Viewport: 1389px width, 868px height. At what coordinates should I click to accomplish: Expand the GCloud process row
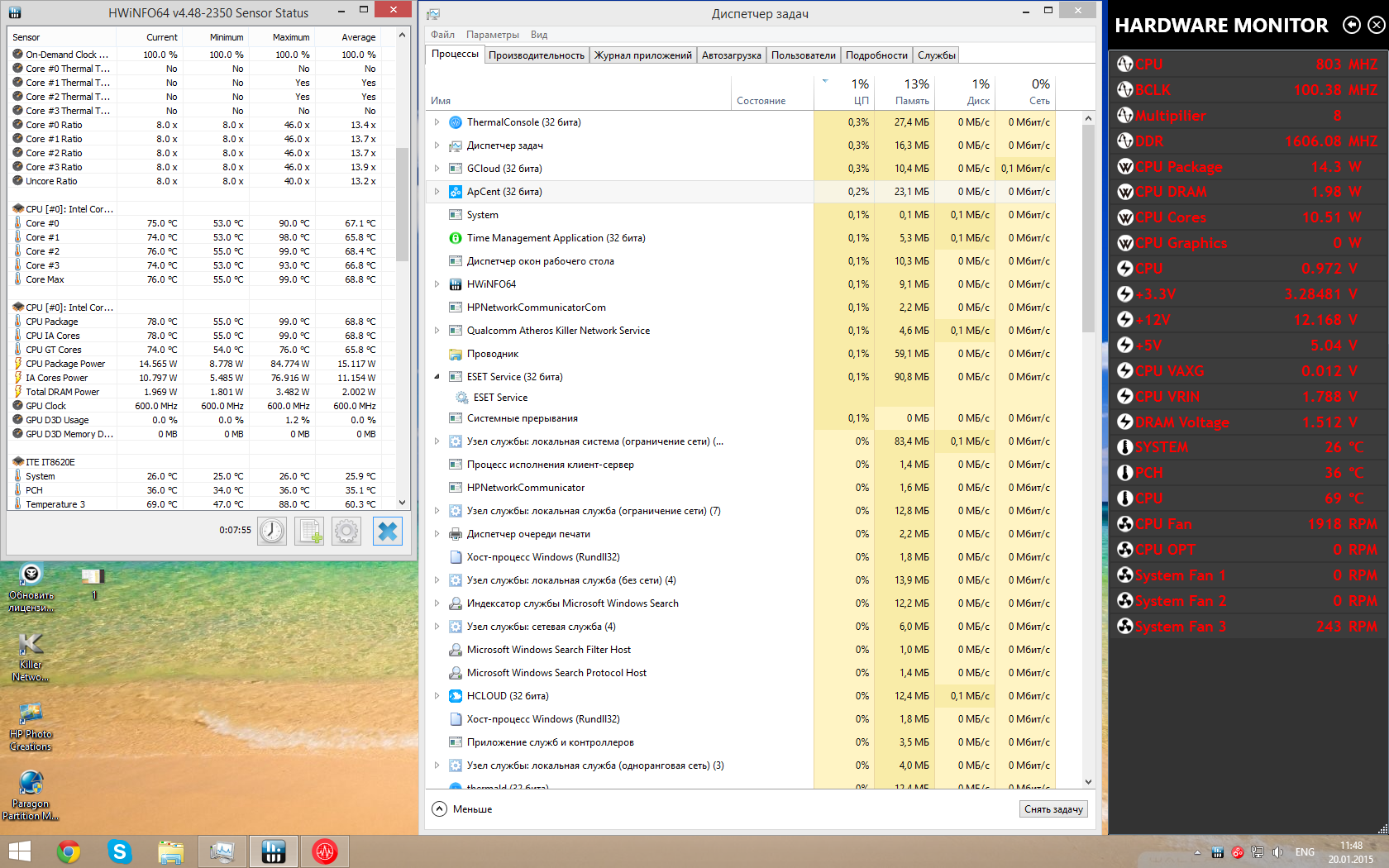pyautogui.click(x=437, y=169)
